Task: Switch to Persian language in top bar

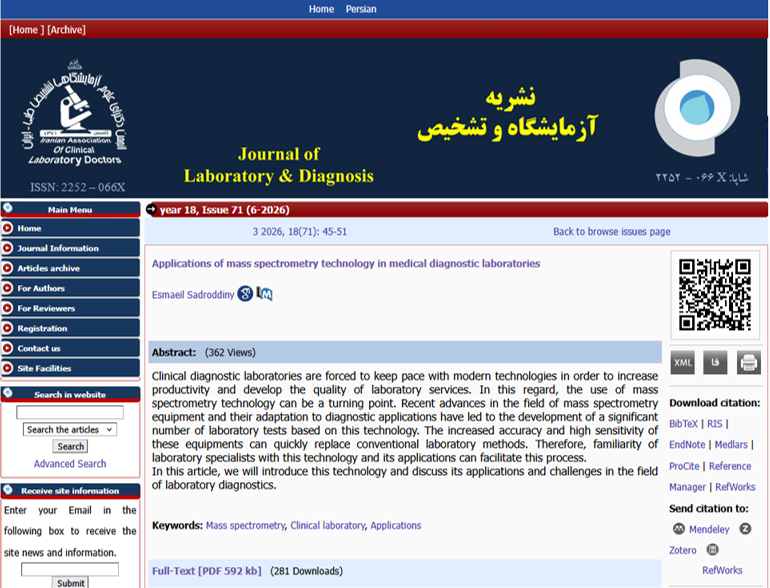Action: coord(361,9)
